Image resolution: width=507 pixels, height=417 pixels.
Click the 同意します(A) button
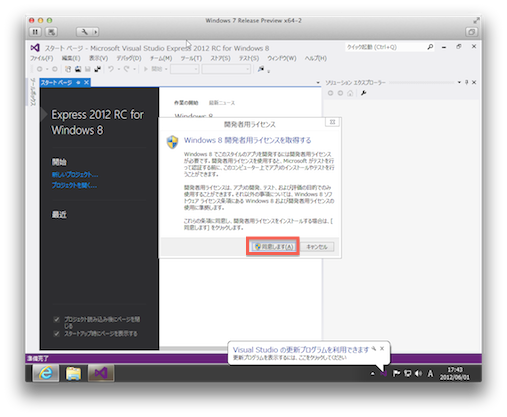click(x=273, y=247)
